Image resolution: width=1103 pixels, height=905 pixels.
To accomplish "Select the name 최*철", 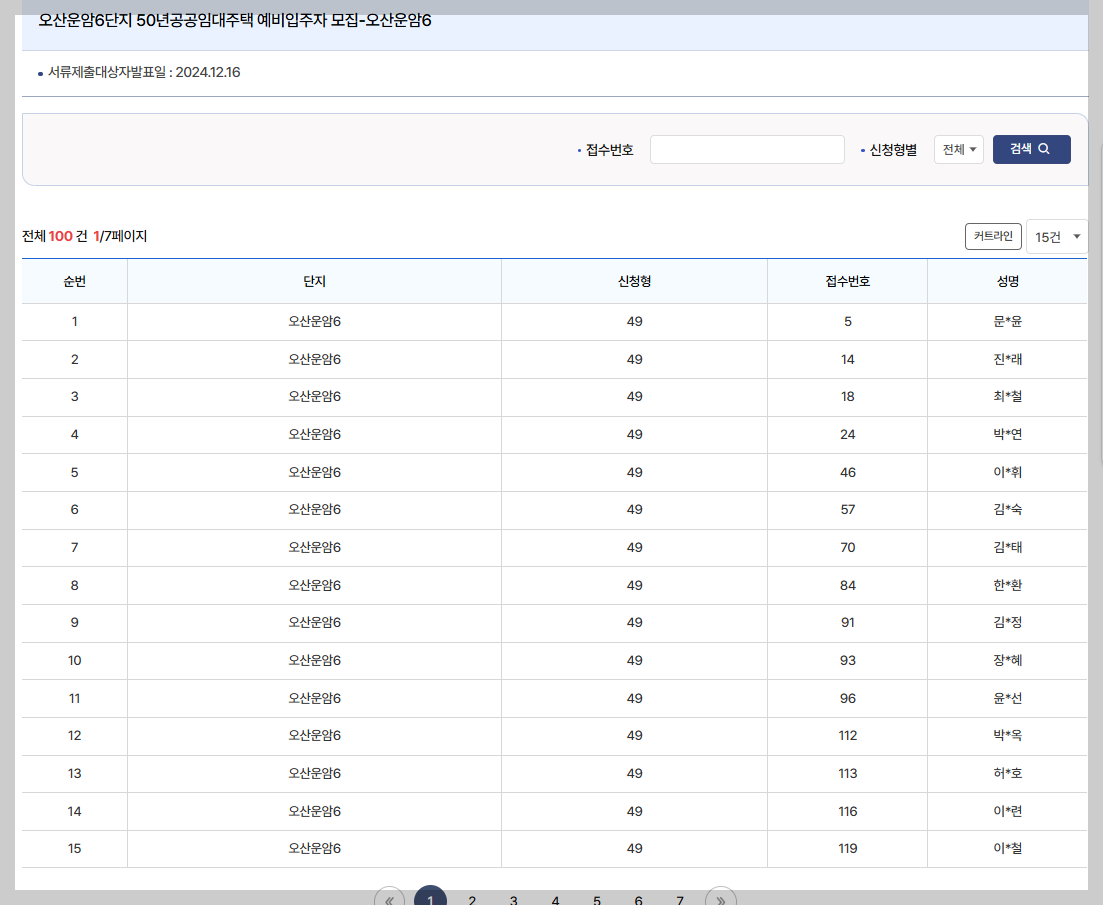I will [x=1007, y=397].
